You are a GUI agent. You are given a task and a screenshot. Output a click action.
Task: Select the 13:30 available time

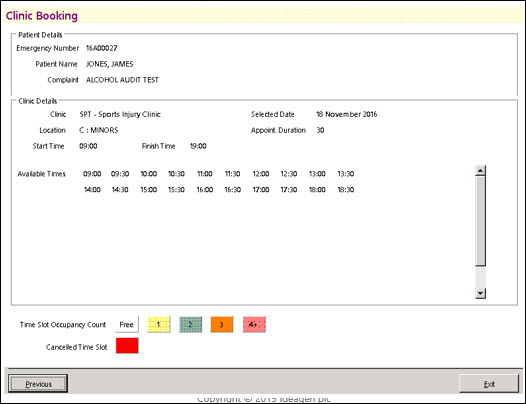pyautogui.click(x=346, y=174)
